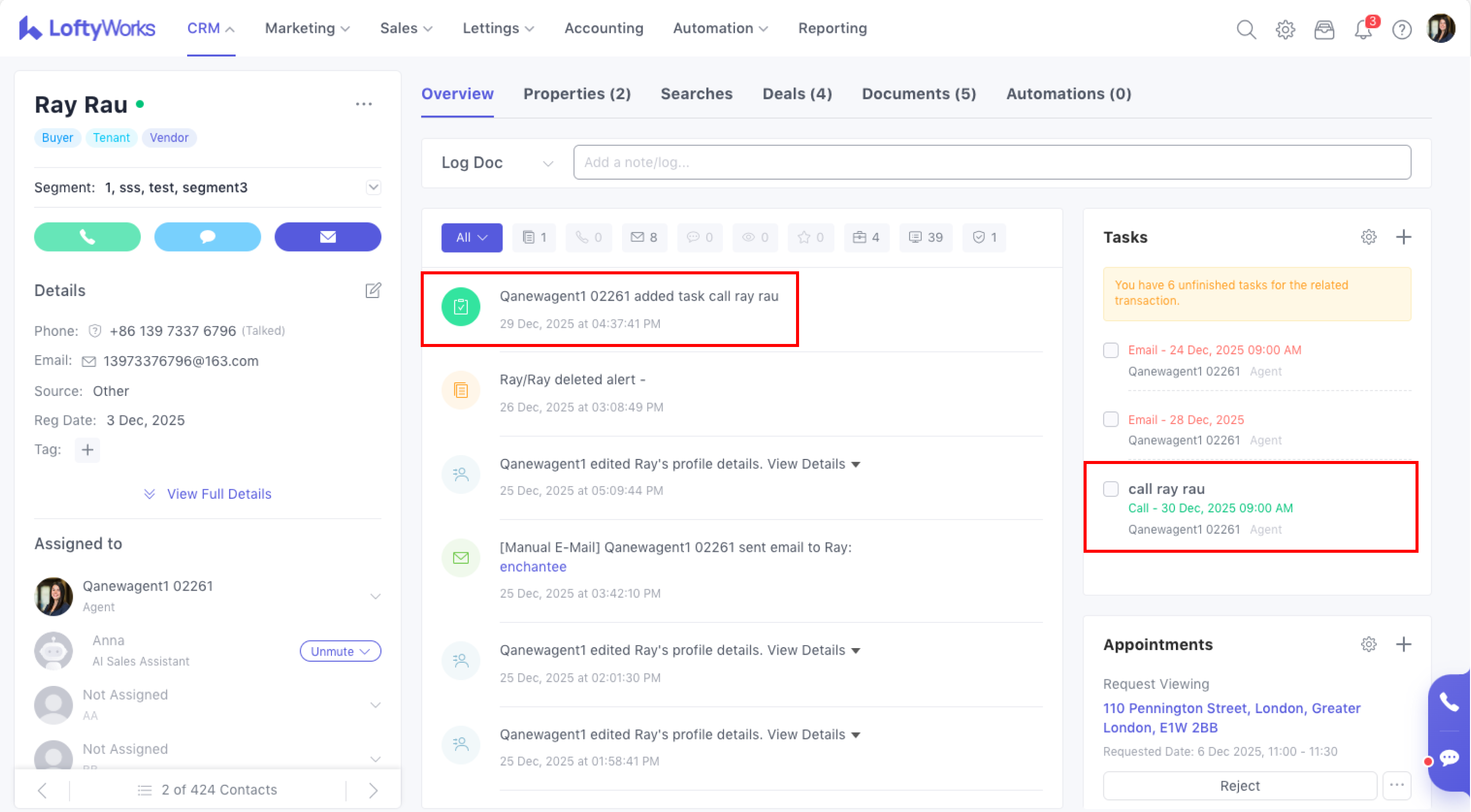The width and height of the screenshot is (1471, 812).
Task: Open the search magnifier in header
Action: click(1246, 29)
